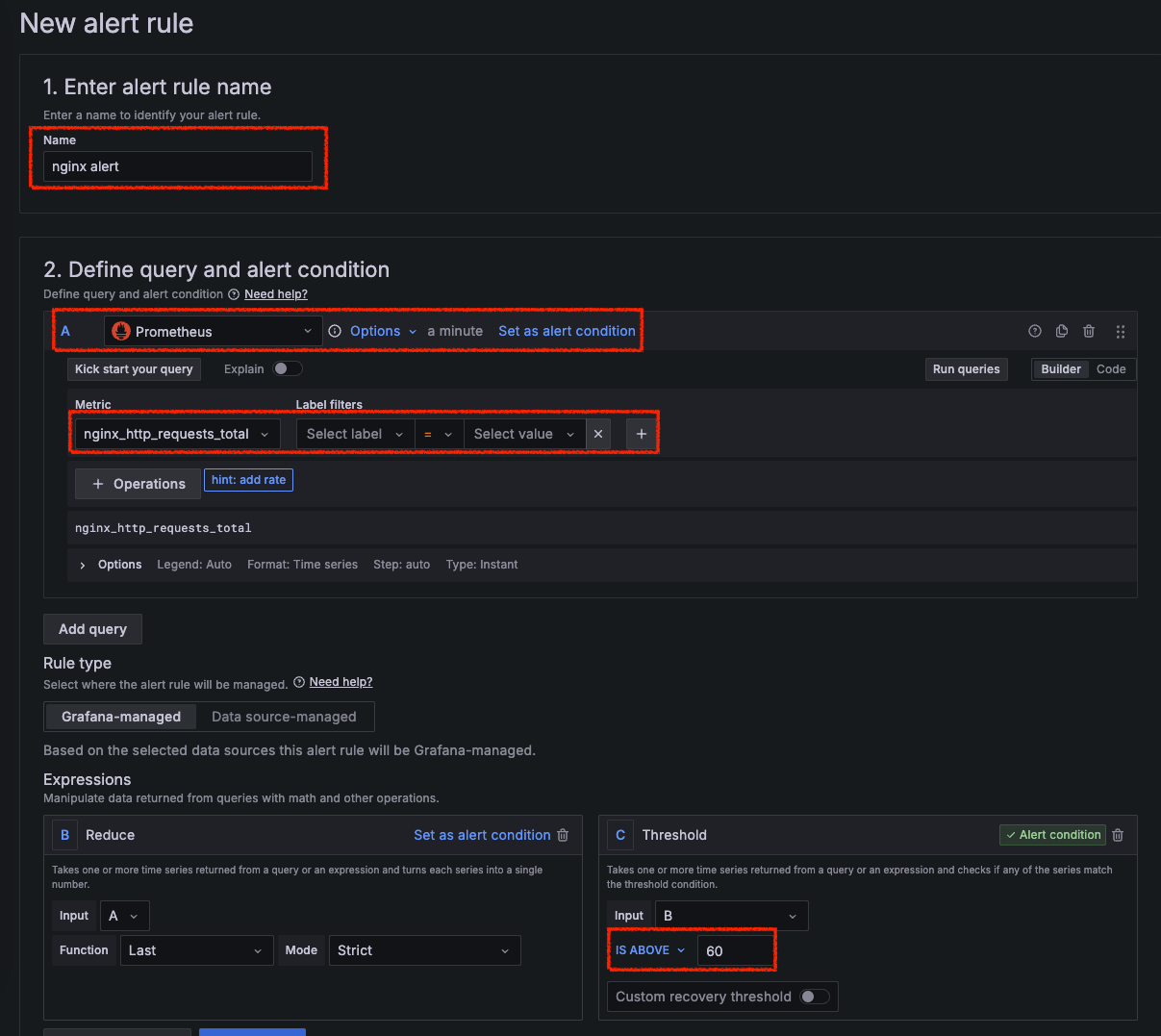
Task: Click the alert rule Name input field
Action: pos(178,166)
